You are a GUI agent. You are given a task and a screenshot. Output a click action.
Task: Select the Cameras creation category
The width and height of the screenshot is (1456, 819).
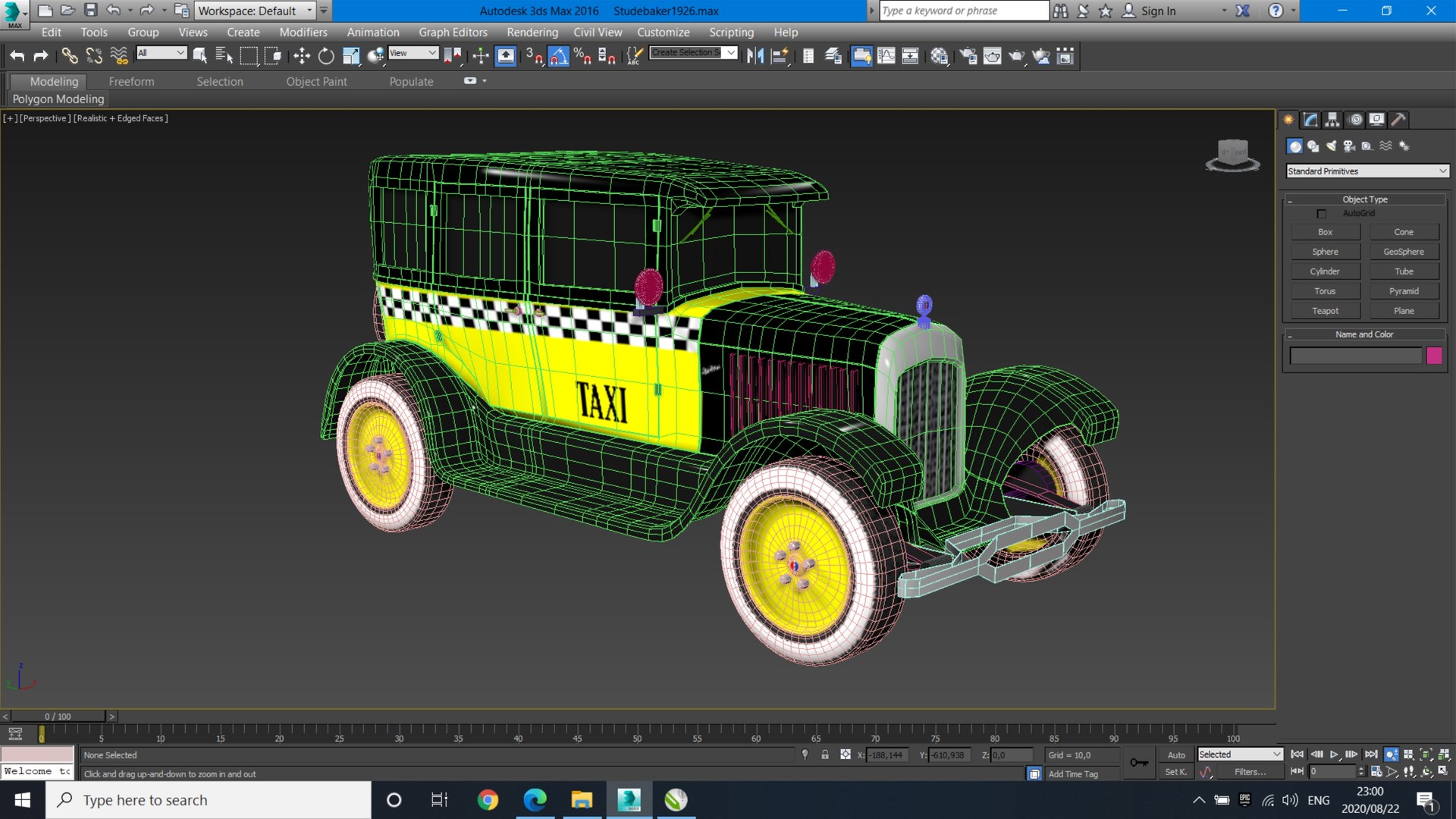(1349, 146)
